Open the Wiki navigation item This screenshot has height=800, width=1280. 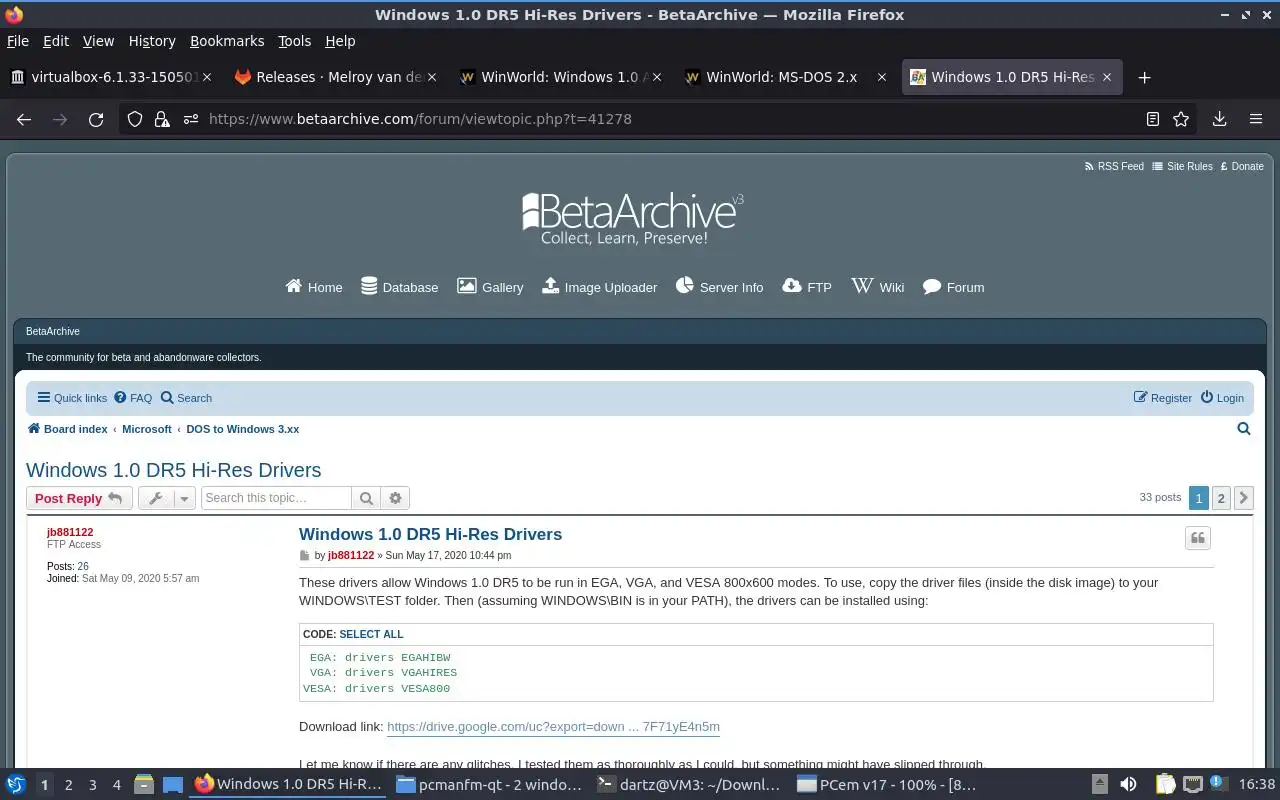tap(877, 287)
